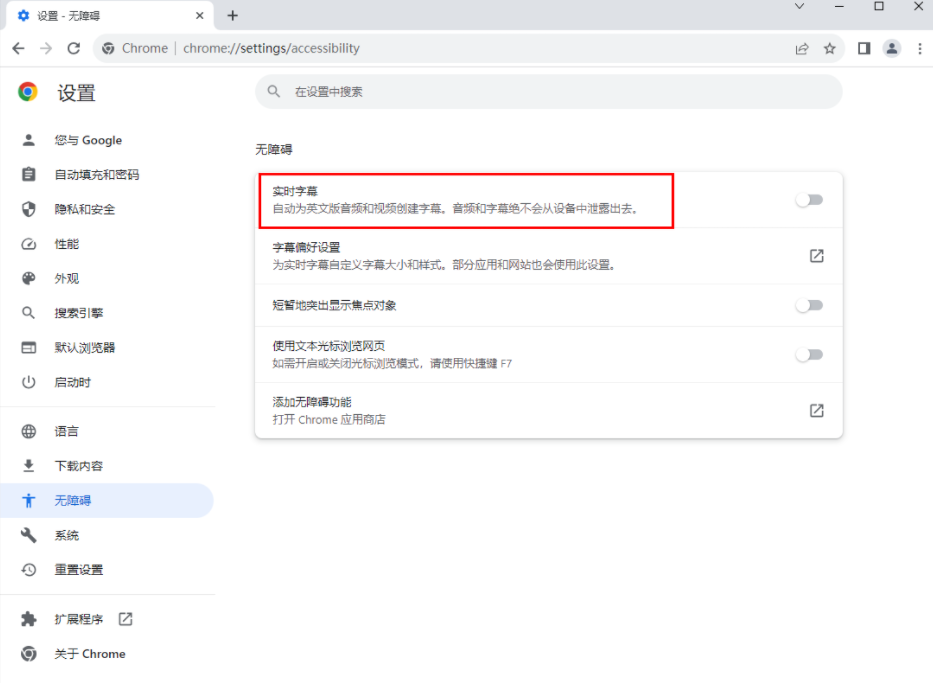This screenshot has height=683, width=933.
Task: Enable the 实时字幕 toggle
Action: [x=809, y=200]
